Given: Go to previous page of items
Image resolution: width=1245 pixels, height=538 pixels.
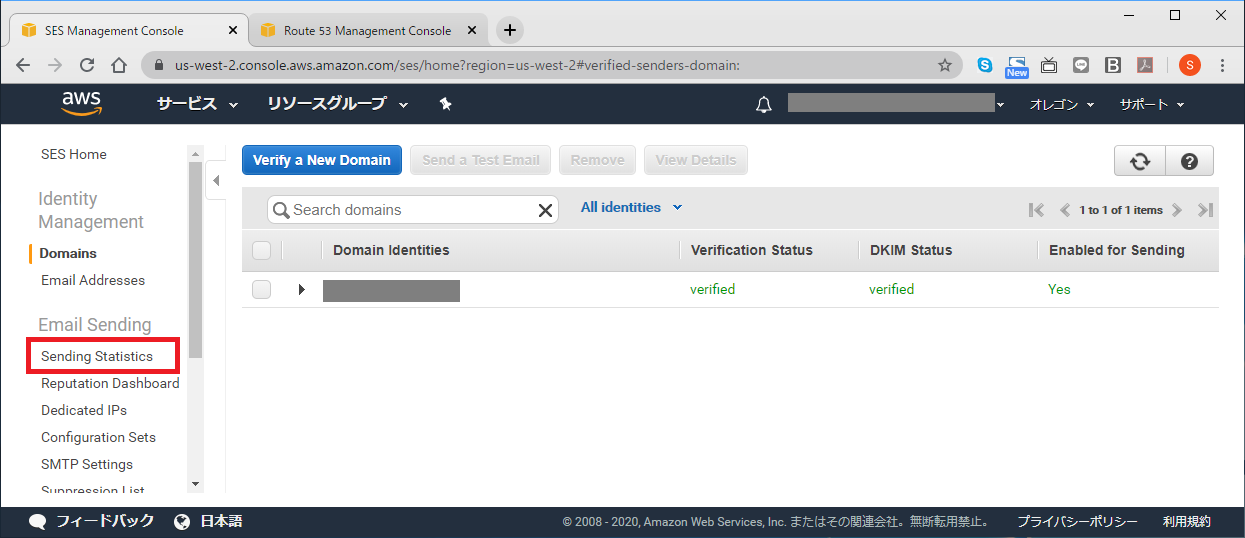Looking at the screenshot, I should click(x=1065, y=210).
